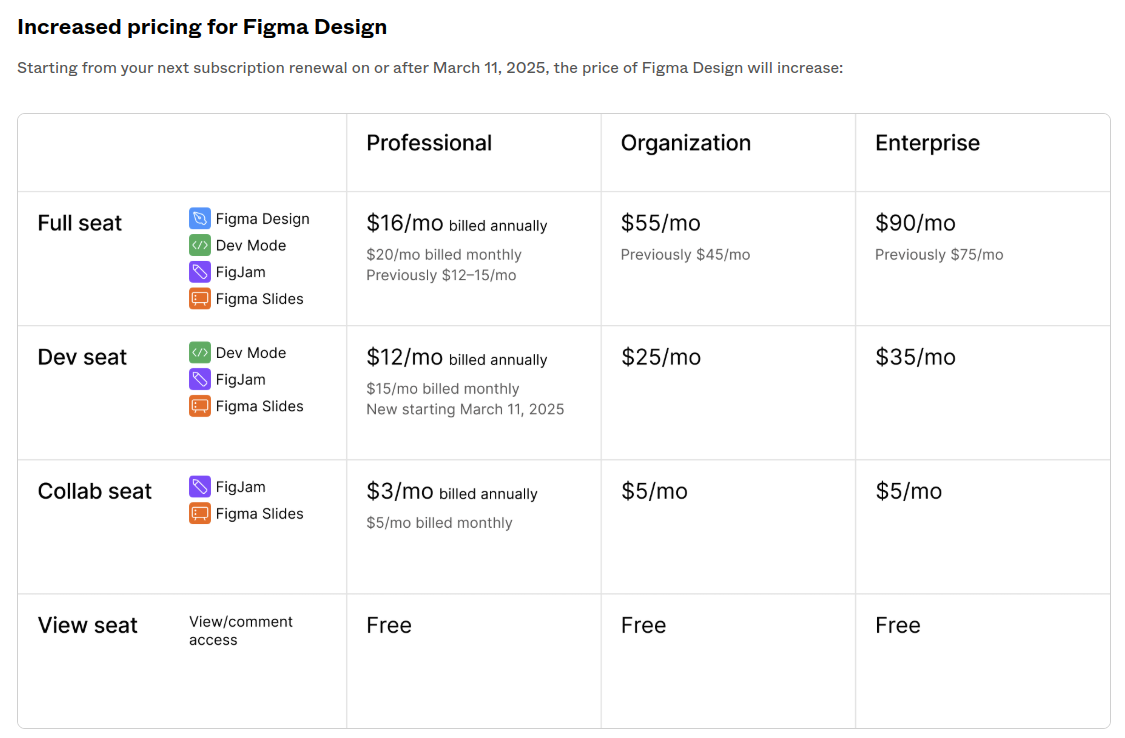This screenshot has height=738, width=1125.
Task: Click the $90/mo Enterprise Full seat price
Action: [x=915, y=223]
